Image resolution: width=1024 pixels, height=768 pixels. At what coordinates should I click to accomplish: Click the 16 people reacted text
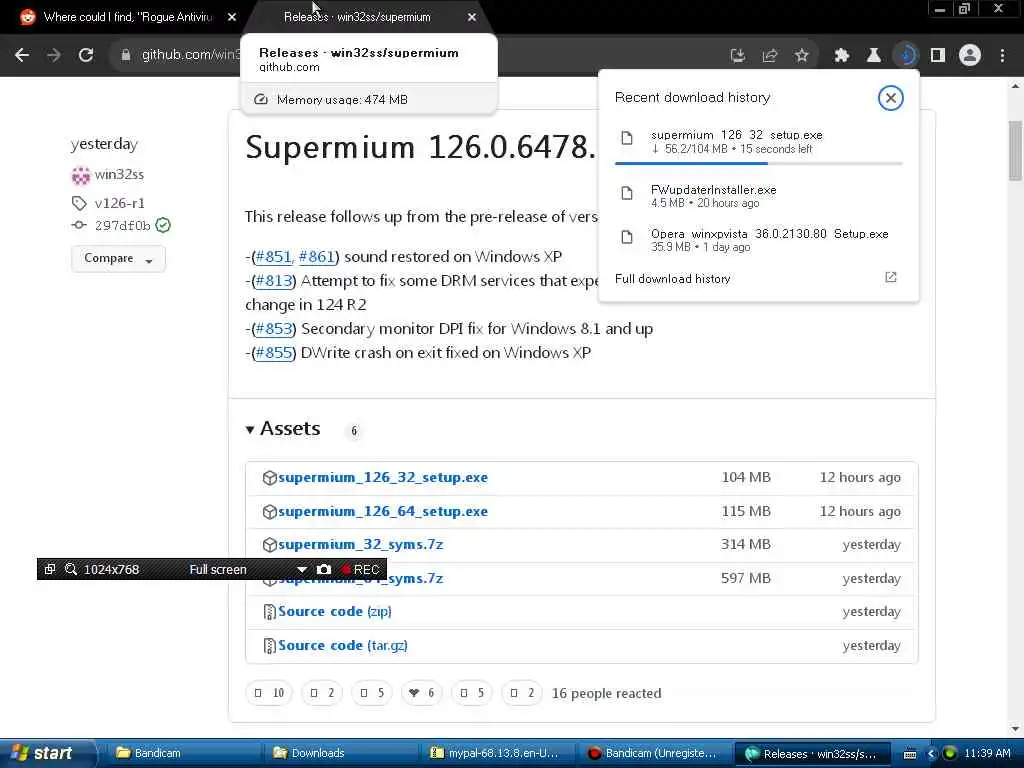[606, 694]
